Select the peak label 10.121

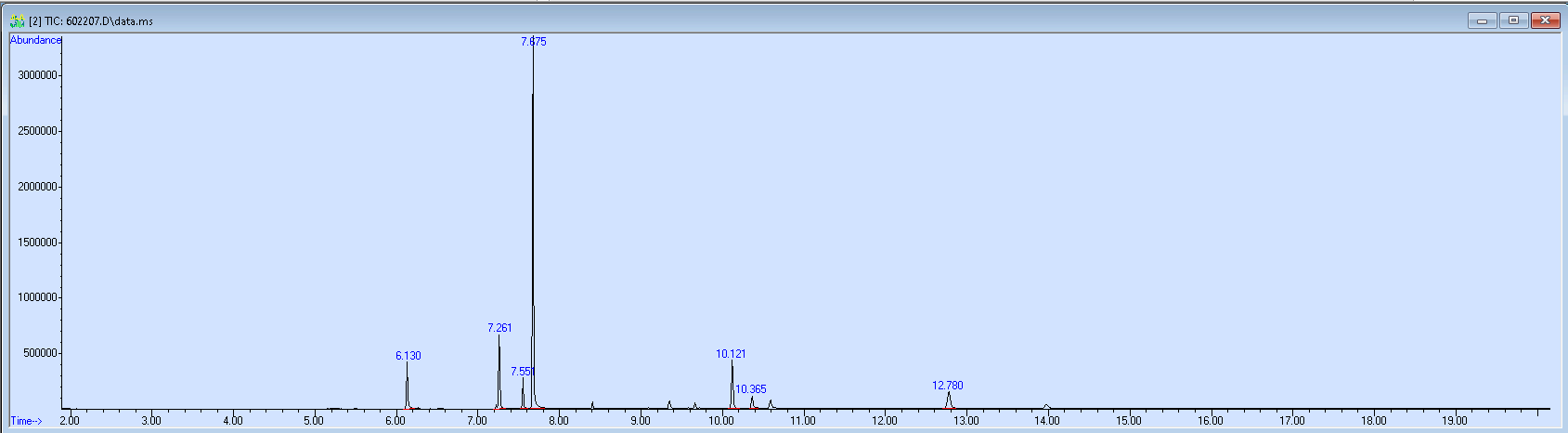click(x=731, y=354)
